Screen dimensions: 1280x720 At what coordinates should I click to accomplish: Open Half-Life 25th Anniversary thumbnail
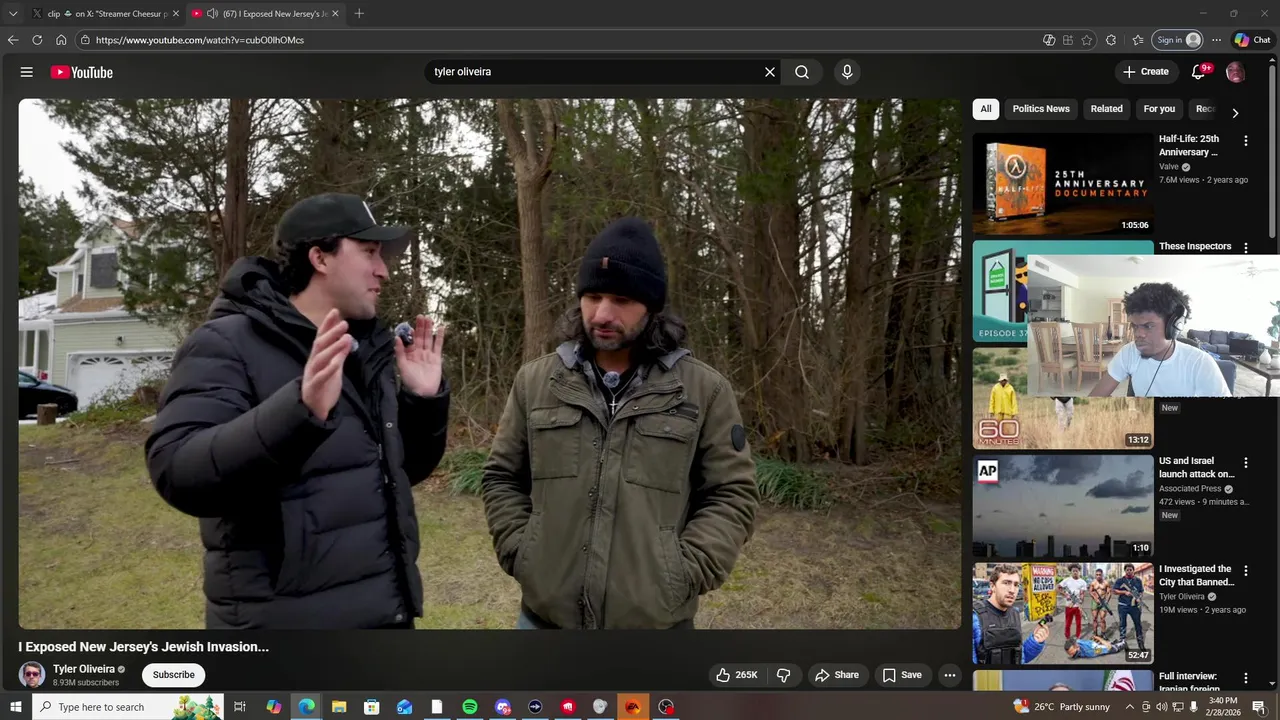[x=1063, y=184]
